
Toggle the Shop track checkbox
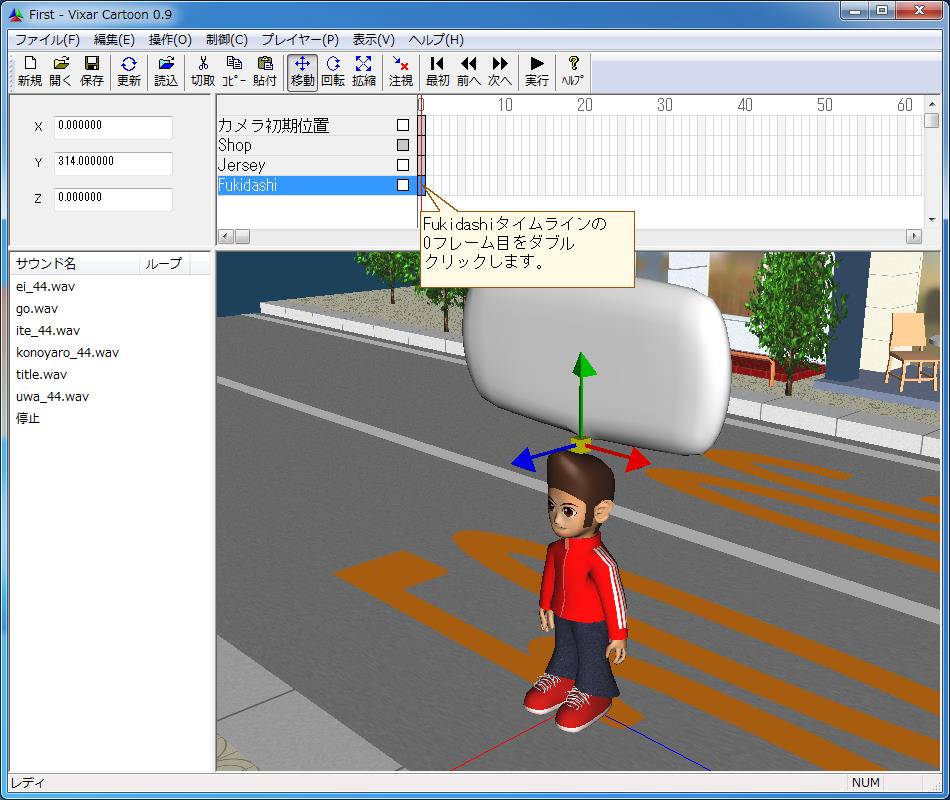(x=403, y=145)
